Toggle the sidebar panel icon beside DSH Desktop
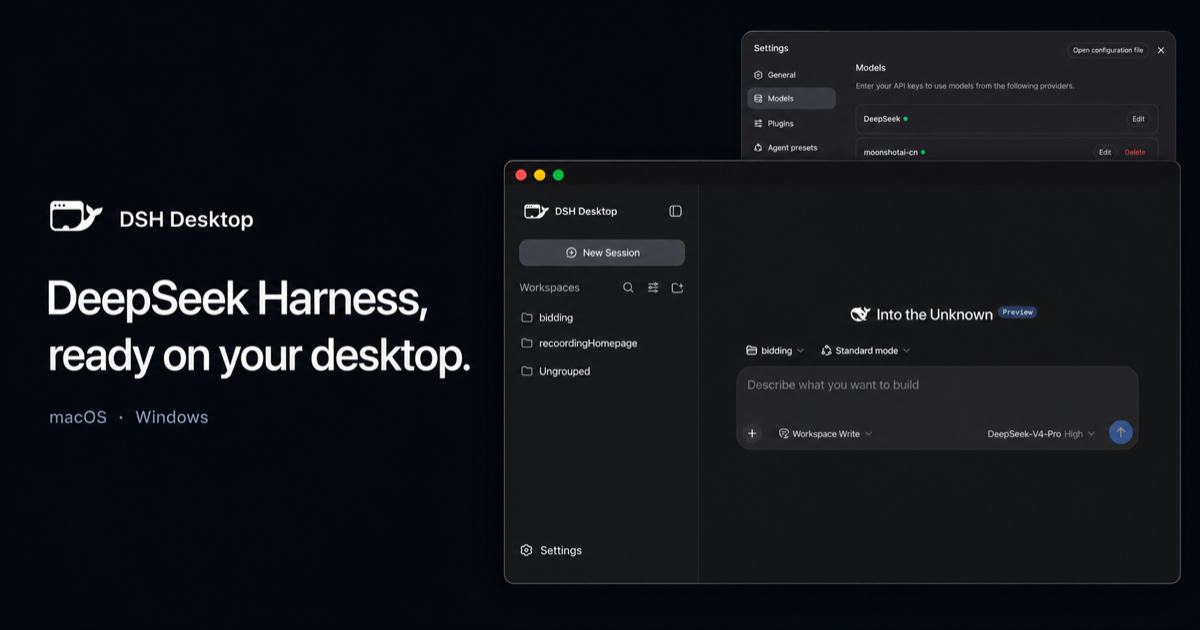The height and width of the screenshot is (630, 1200). click(x=675, y=211)
